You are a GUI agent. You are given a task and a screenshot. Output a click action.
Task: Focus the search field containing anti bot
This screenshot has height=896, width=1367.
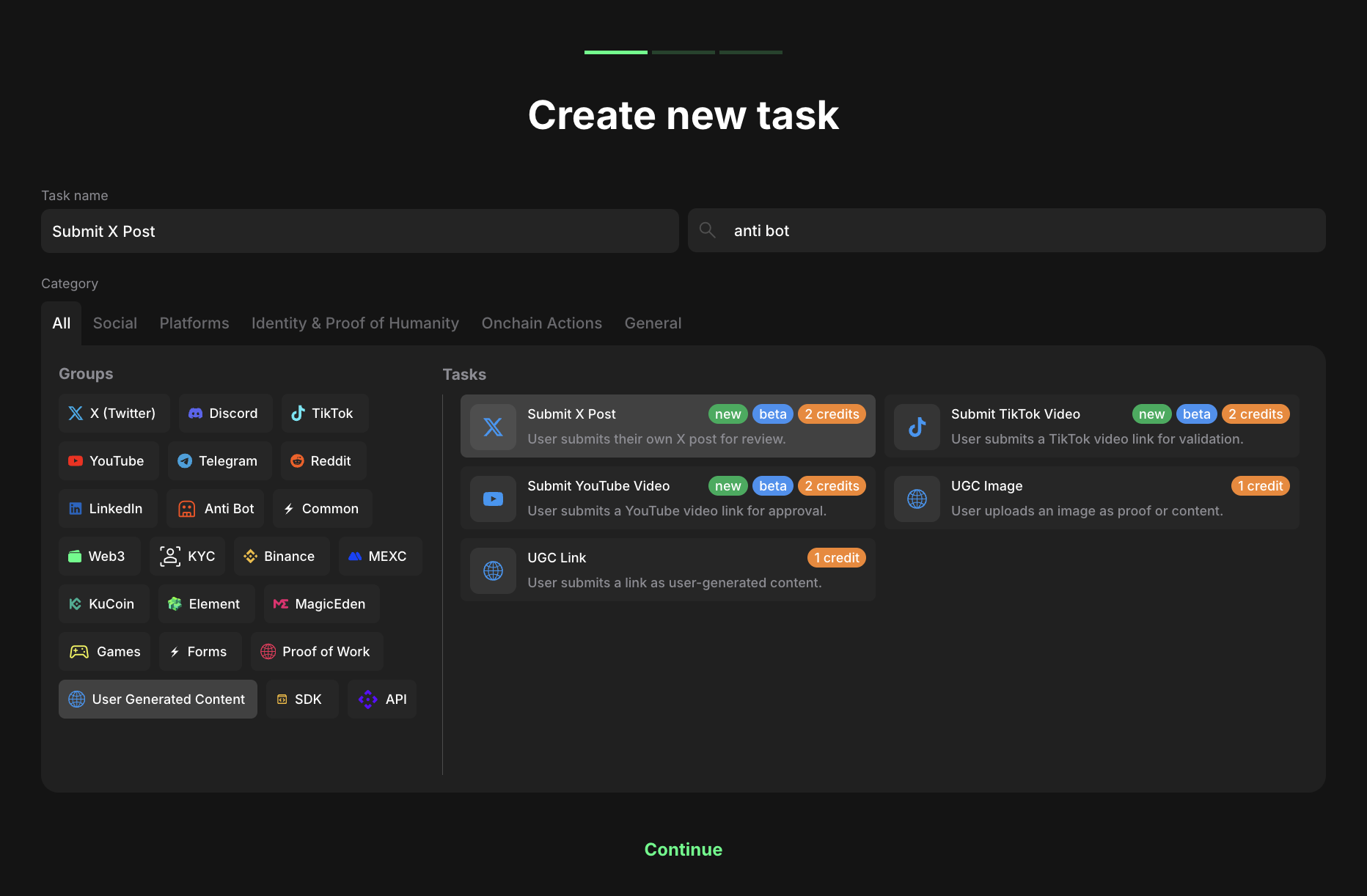[x=1007, y=230]
